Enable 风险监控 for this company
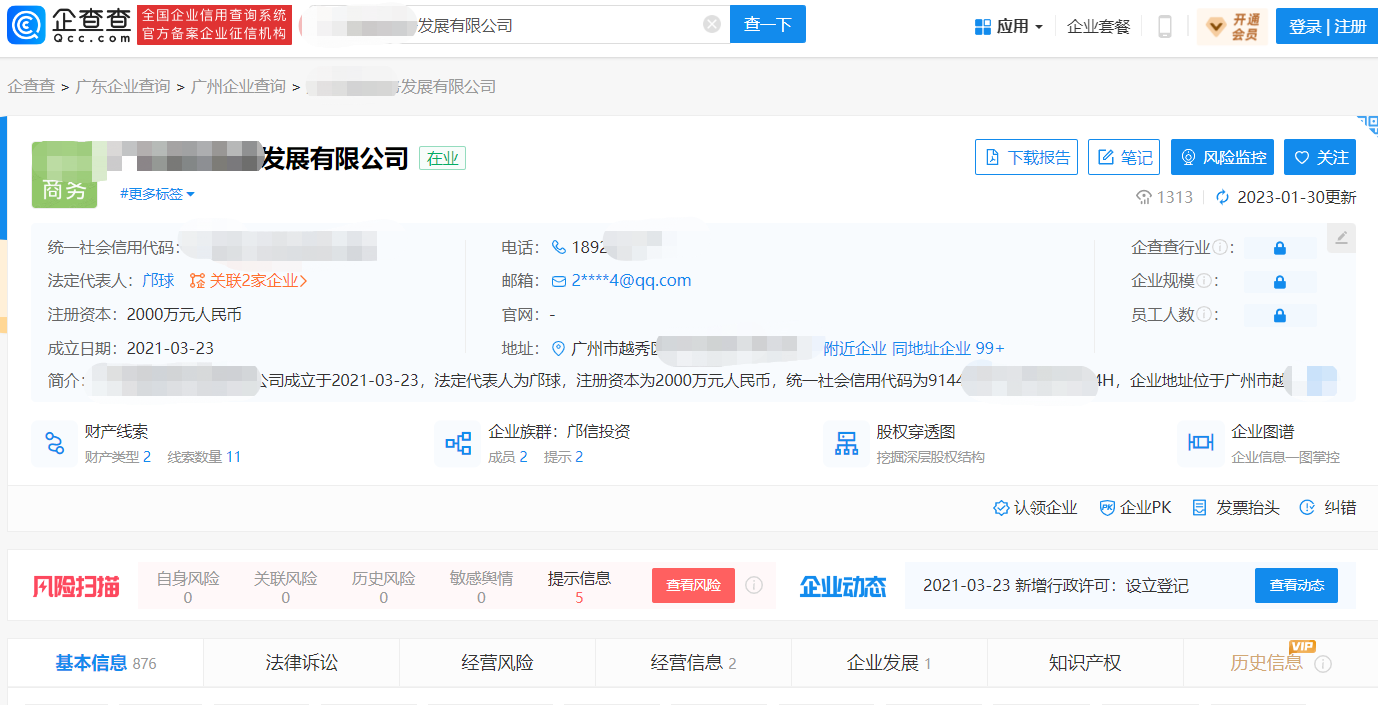 1223,157
